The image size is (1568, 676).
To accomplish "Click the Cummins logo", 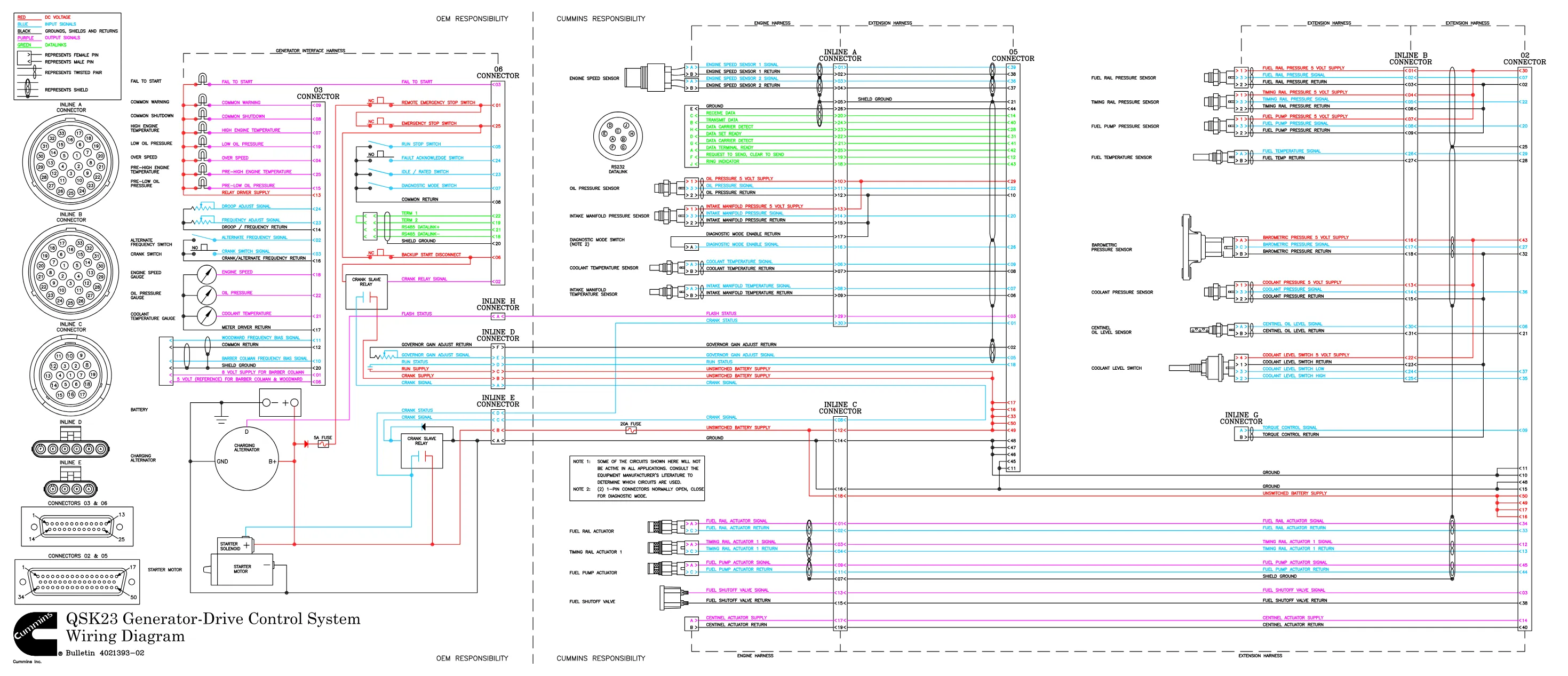I will (35, 634).
